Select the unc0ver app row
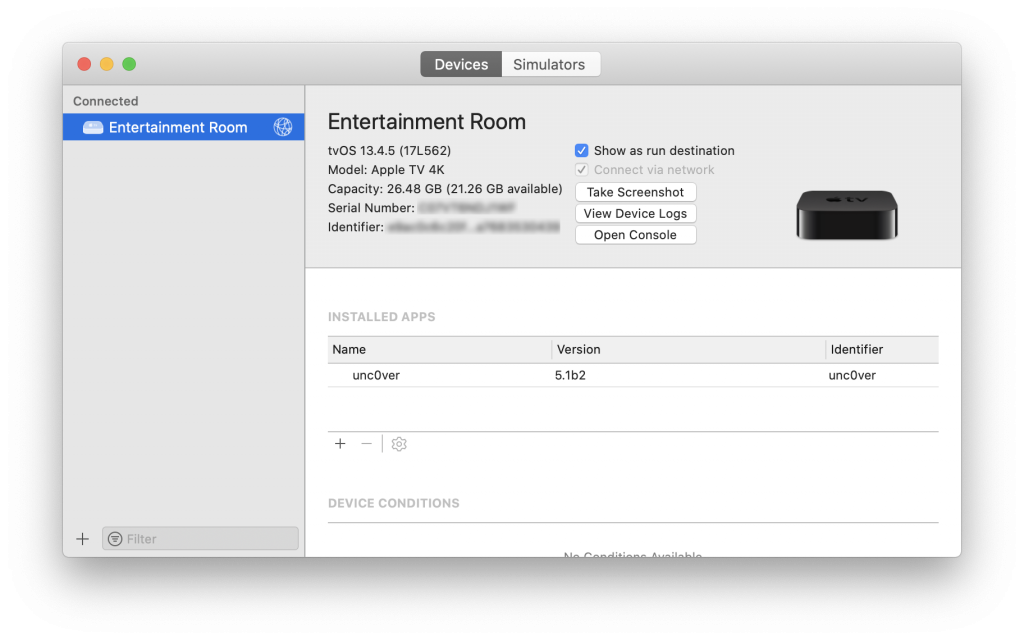 440,374
